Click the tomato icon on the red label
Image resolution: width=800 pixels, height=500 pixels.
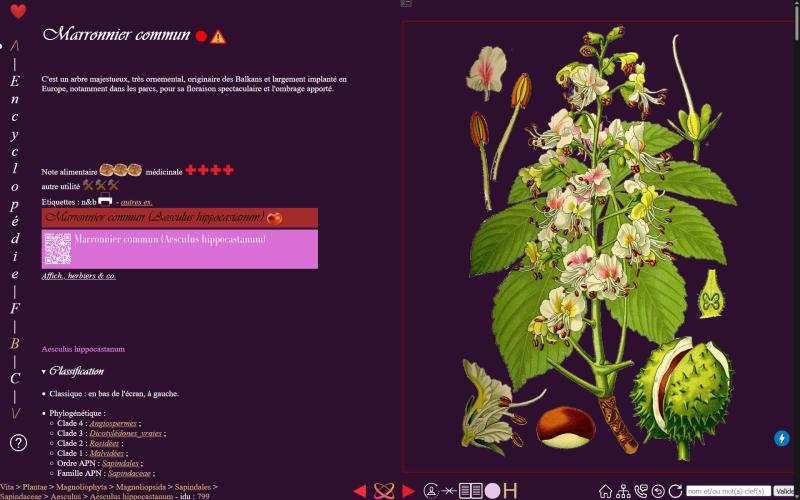point(274,218)
